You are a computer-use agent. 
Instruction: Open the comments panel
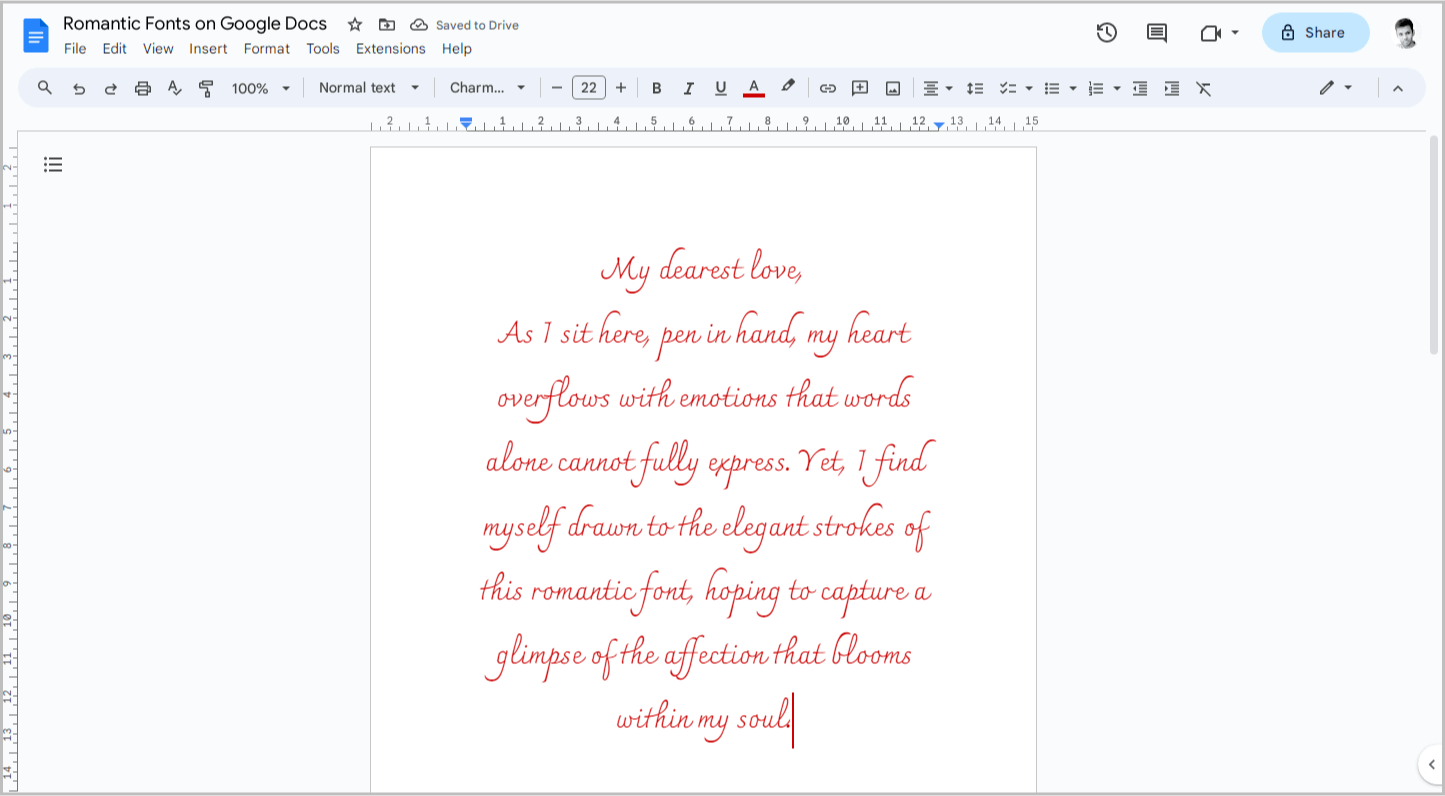[1157, 33]
